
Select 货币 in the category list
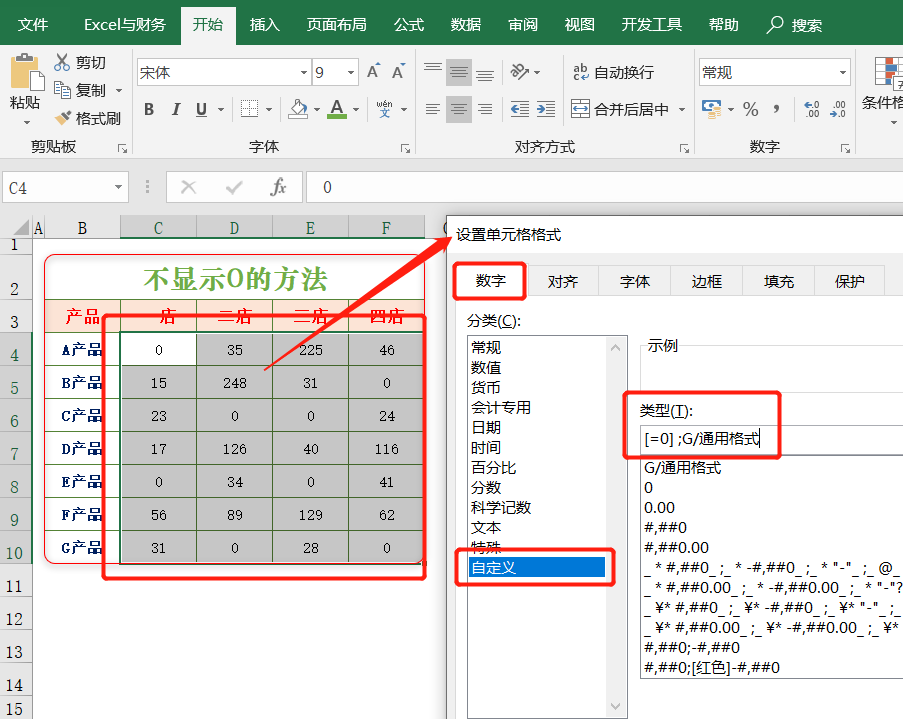[x=486, y=387]
